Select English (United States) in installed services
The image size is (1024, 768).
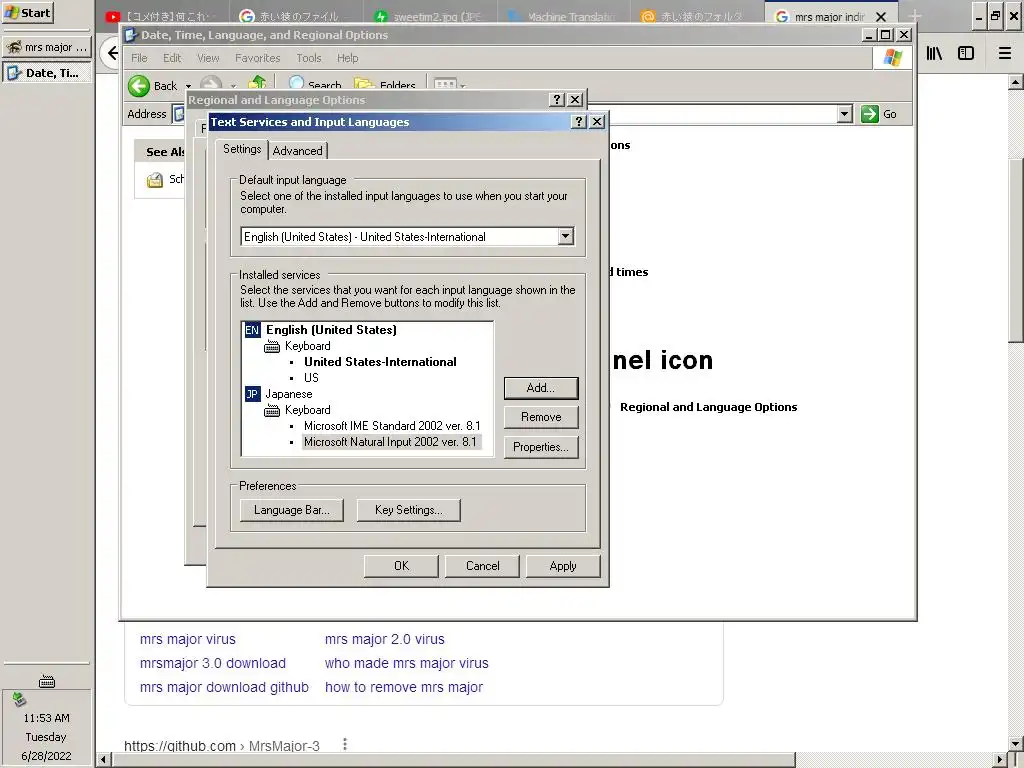331,330
